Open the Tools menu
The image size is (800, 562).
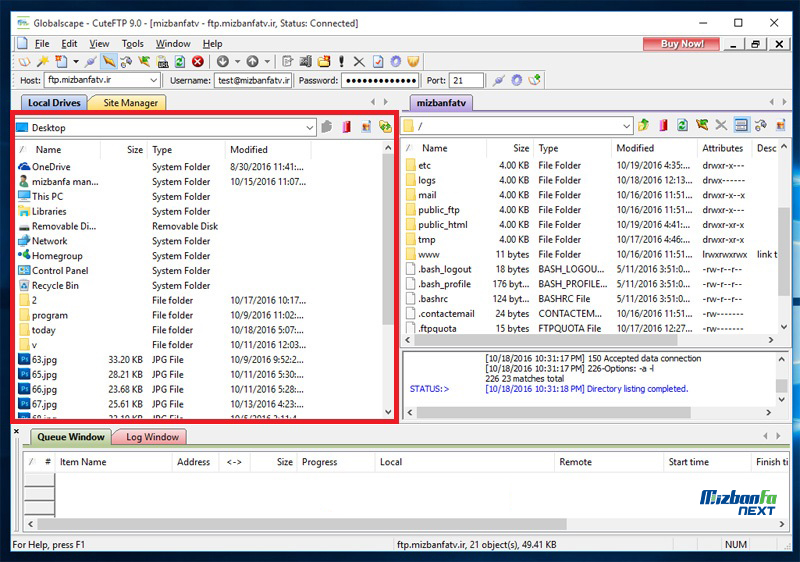pyautogui.click(x=133, y=44)
